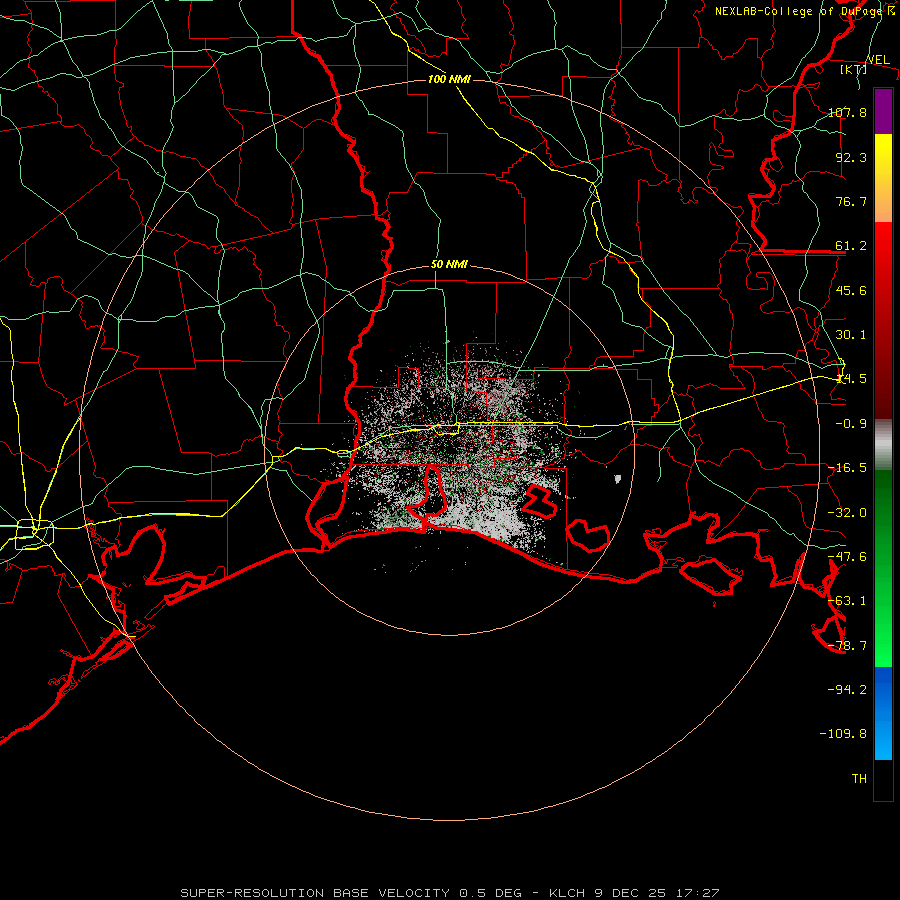900x900 pixels.
Task: Click the NEXLAB-College of DuPage credit text
Action: pyautogui.click(x=804, y=11)
